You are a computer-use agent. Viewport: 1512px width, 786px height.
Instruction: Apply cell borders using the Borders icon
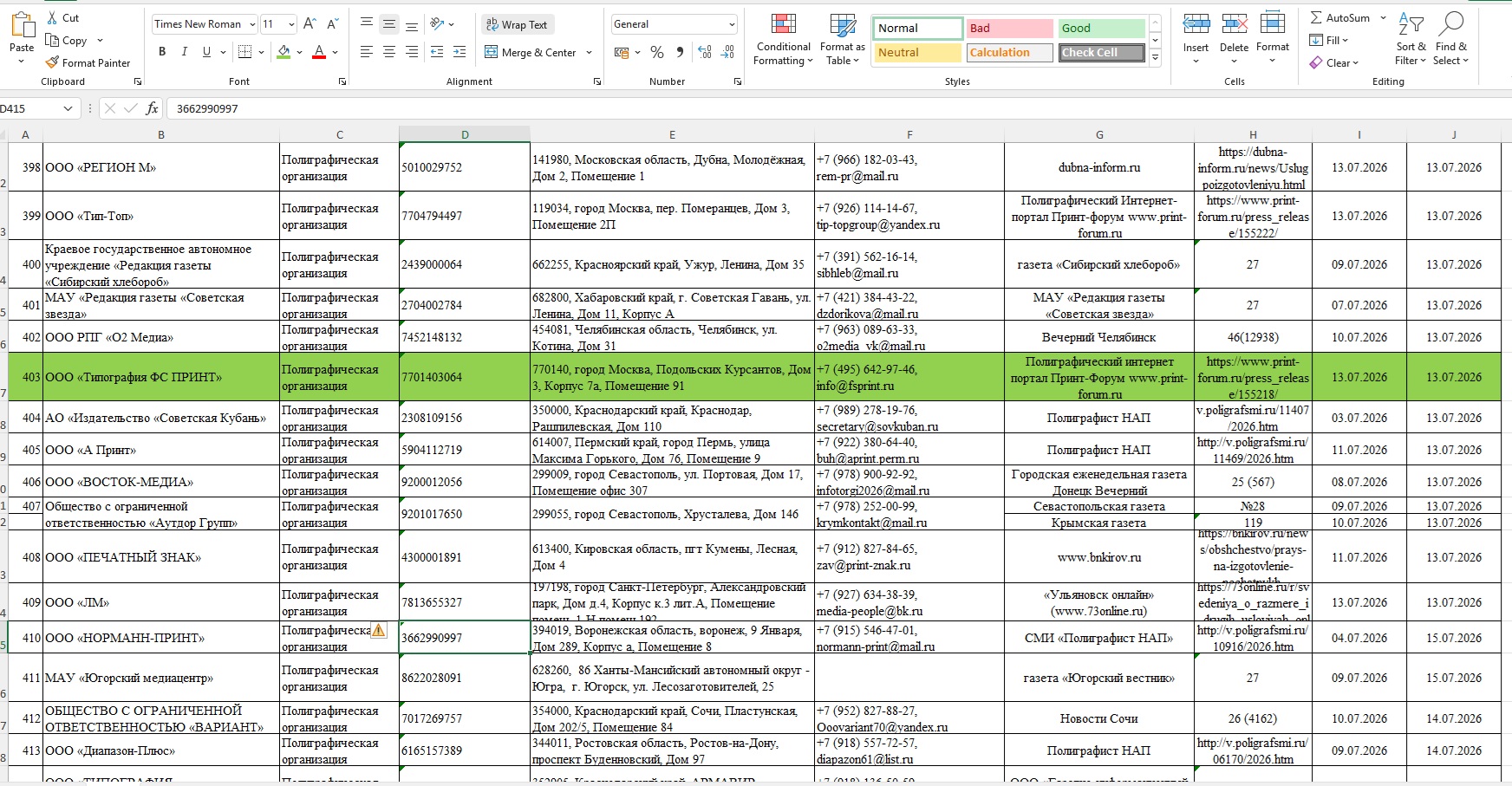tap(245, 52)
